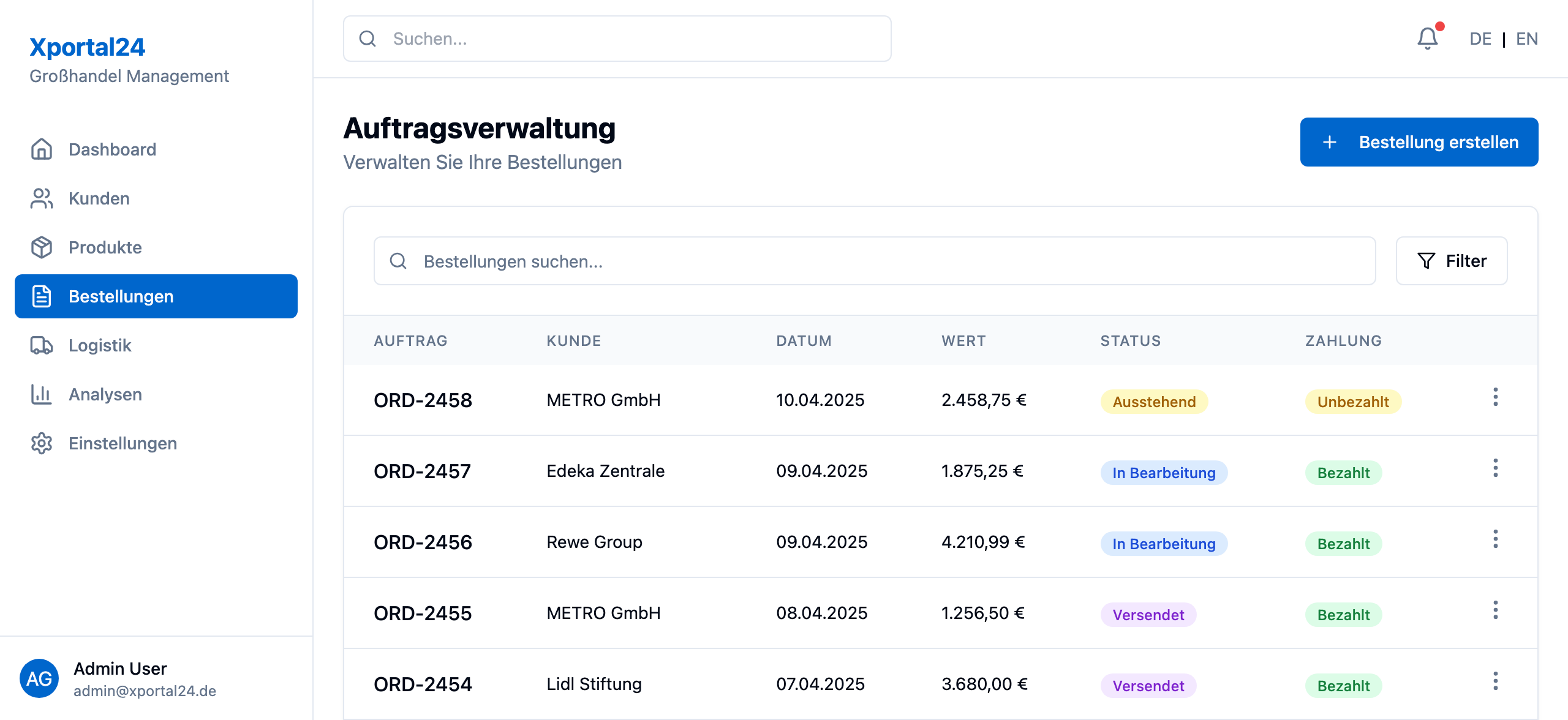Open the three-dot menu for ORD-2454
The height and width of the screenshot is (720, 1568).
pos(1495,681)
